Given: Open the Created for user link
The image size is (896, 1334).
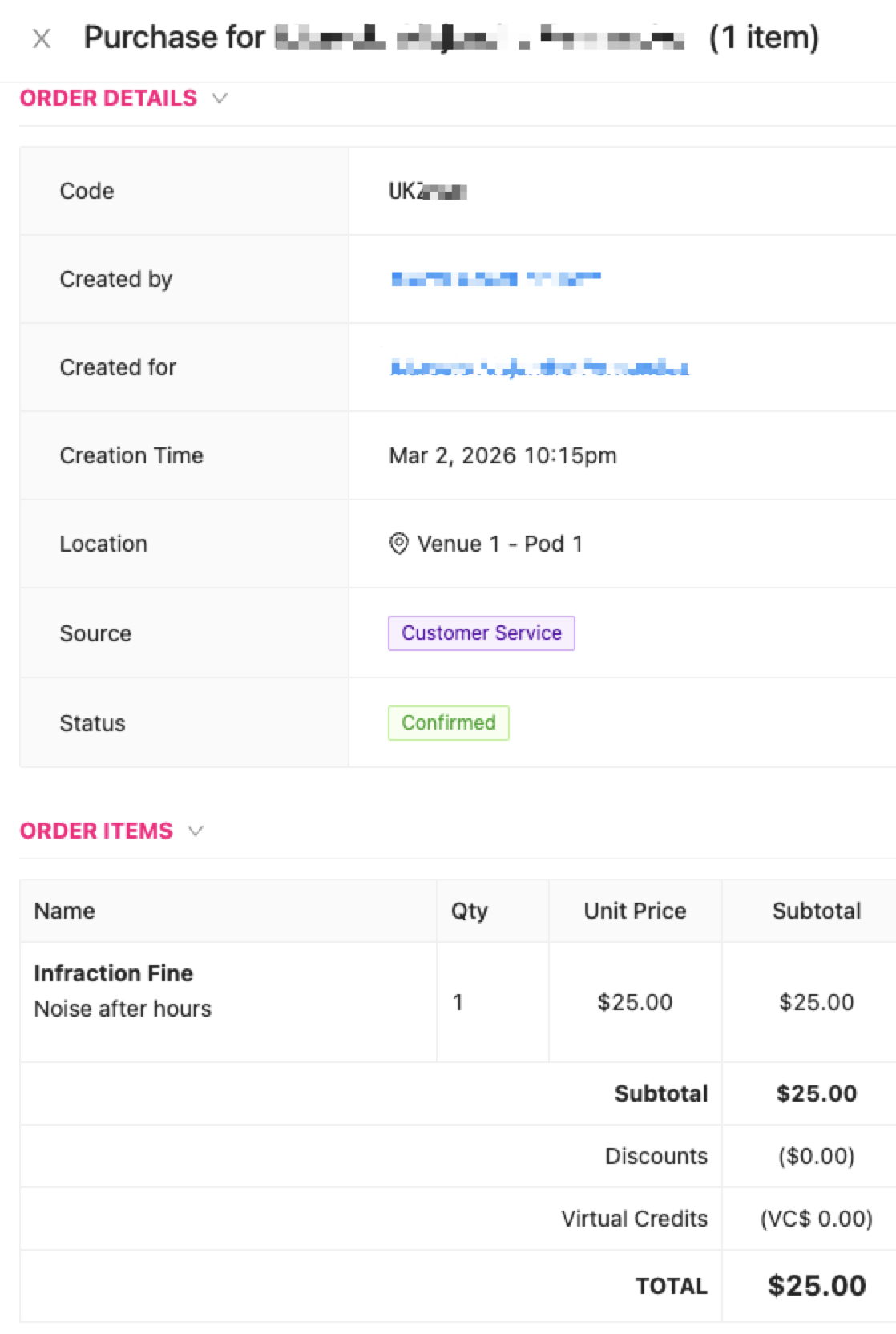Looking at the screenshot, I should [x=539, y=367].
